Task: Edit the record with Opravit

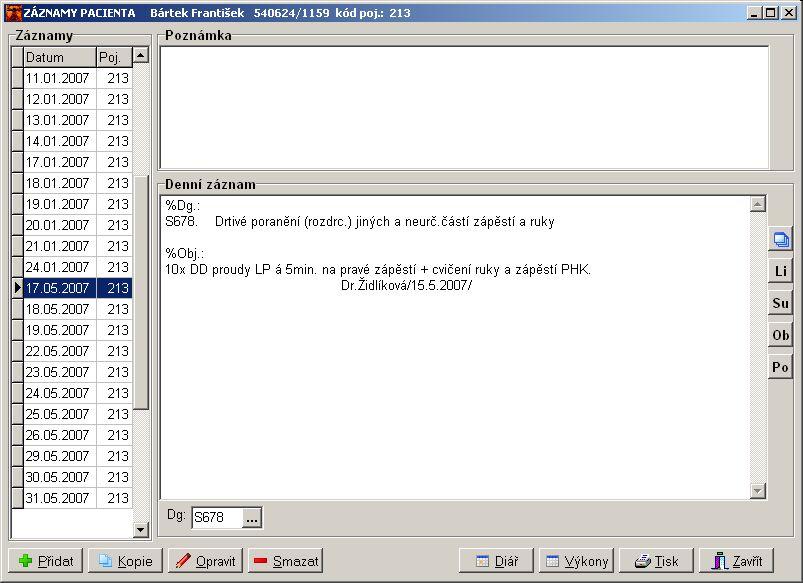Action: coord(205,561)
